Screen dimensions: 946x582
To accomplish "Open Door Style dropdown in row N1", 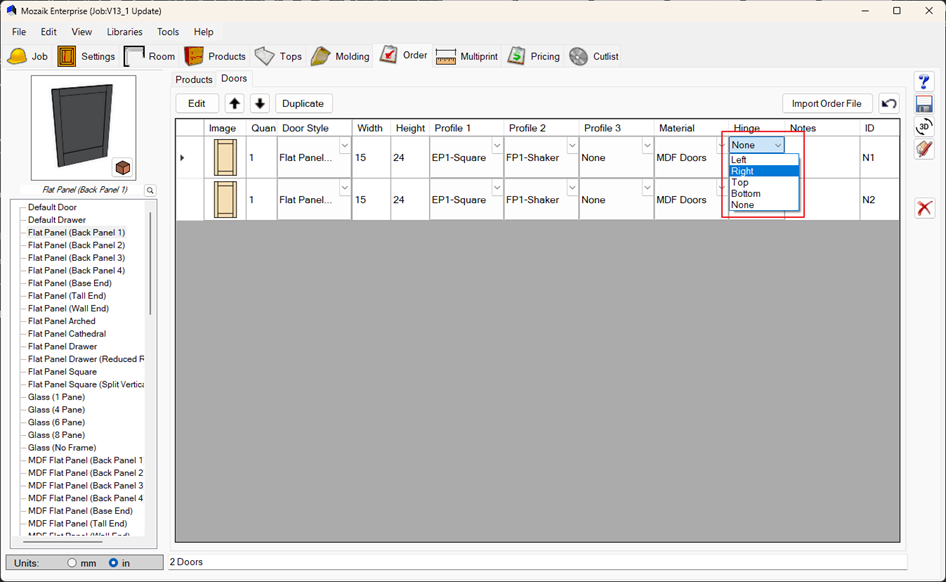I will [344, 146].
